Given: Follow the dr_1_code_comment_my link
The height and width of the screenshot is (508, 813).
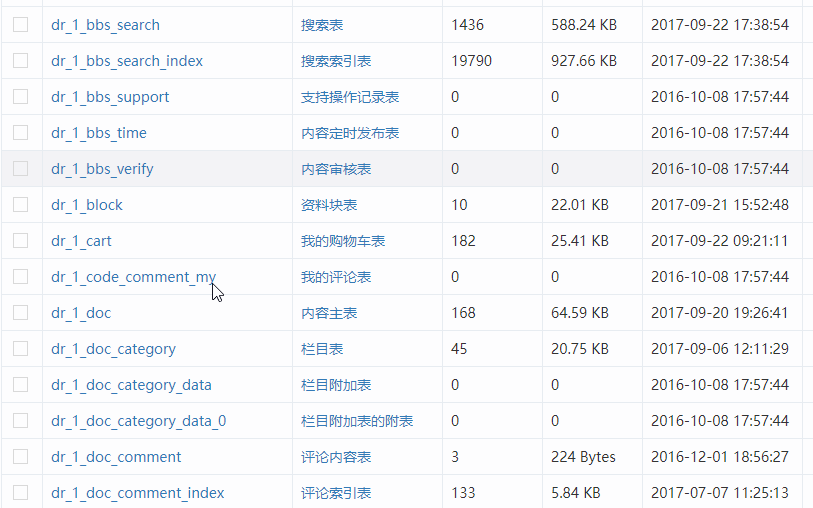Looking at the screenshot, I should (133, 277).
